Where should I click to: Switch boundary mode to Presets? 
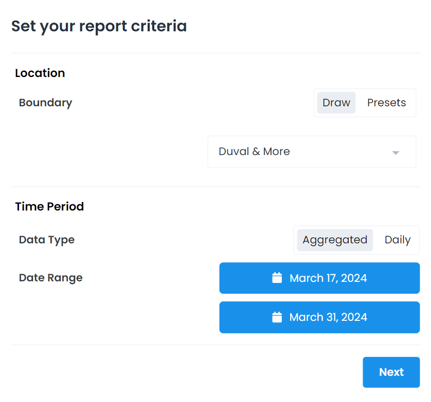386,103
